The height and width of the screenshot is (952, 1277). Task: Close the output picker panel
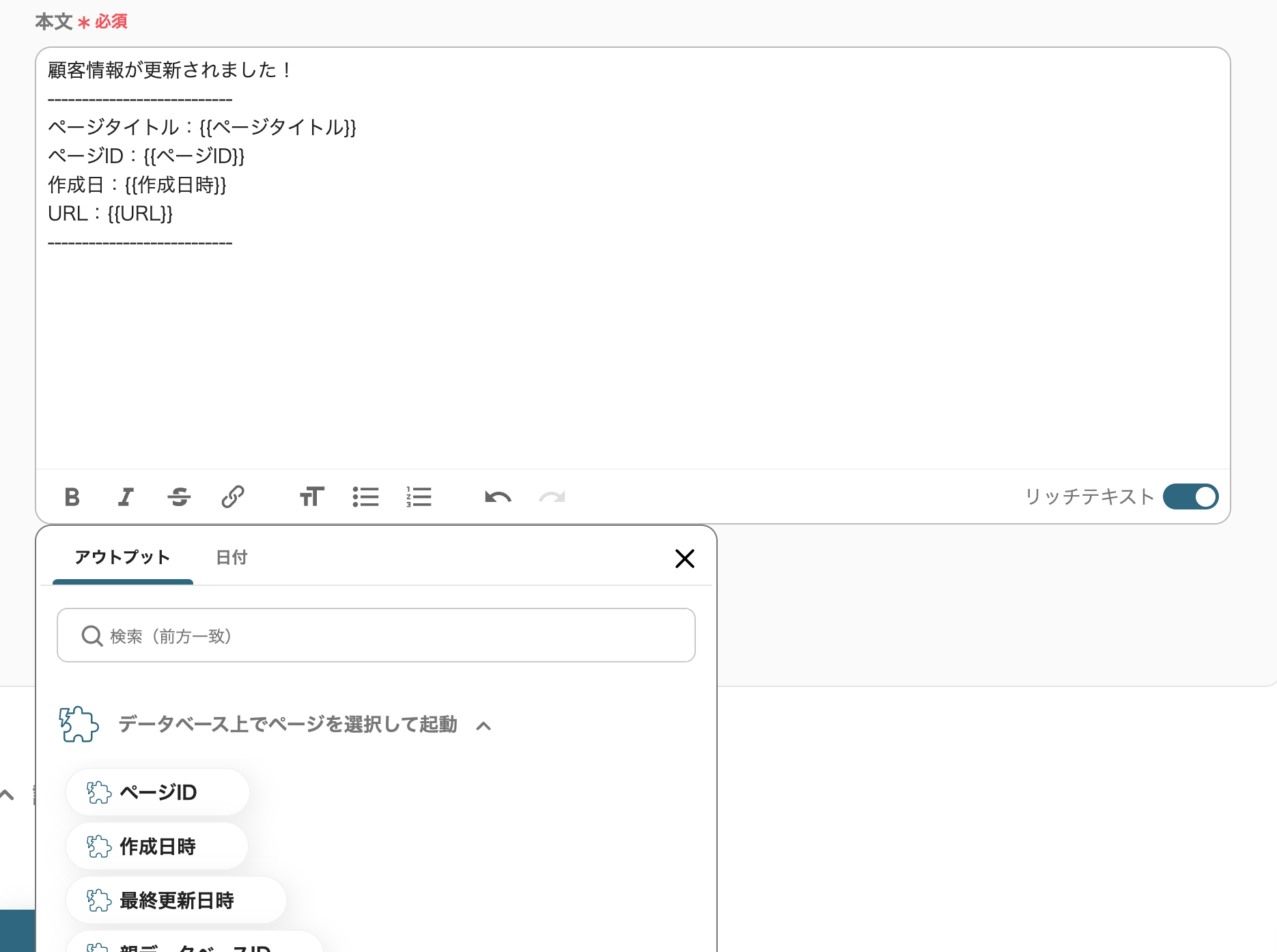coord(685,559)
